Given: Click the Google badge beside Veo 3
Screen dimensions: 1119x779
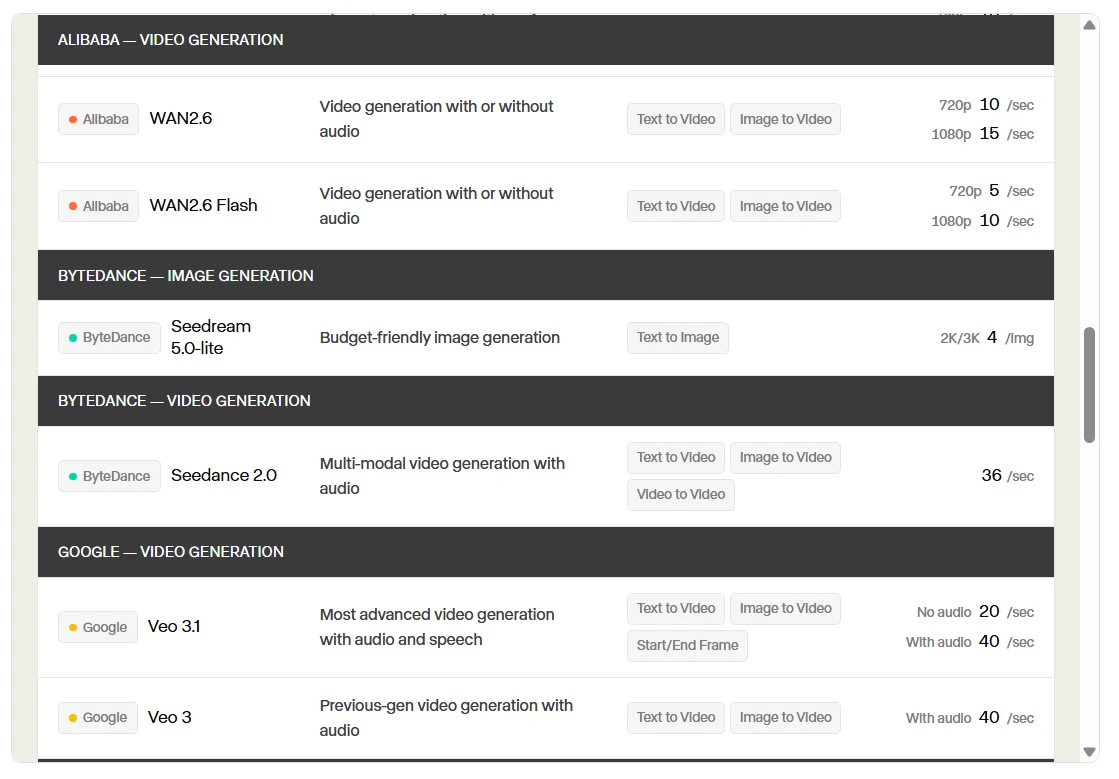Looking at the screenshot, I should (98, 717).
